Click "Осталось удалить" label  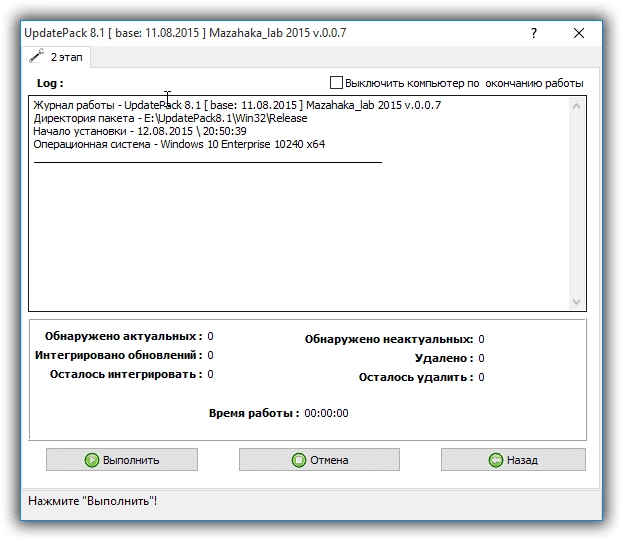416,377
